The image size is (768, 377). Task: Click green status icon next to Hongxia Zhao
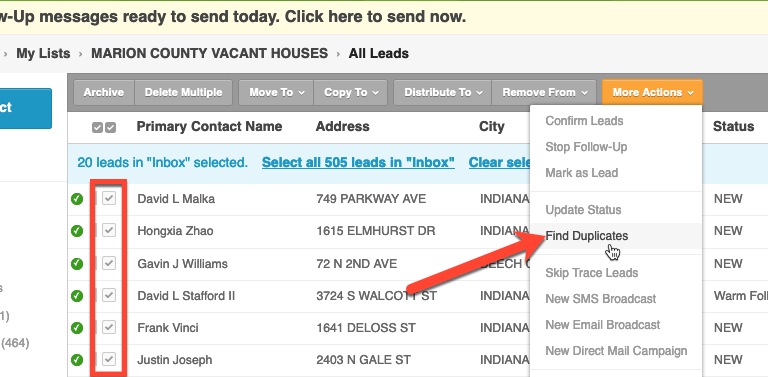click(x=77, y=231)
